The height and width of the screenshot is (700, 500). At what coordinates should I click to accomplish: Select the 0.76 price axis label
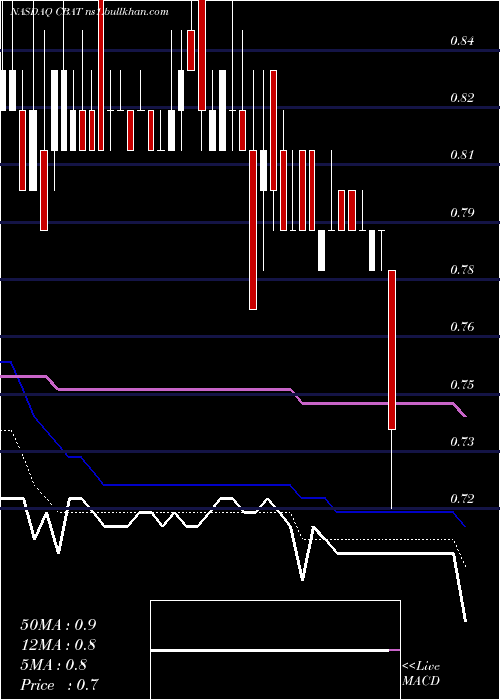click(x=462, y=327)
